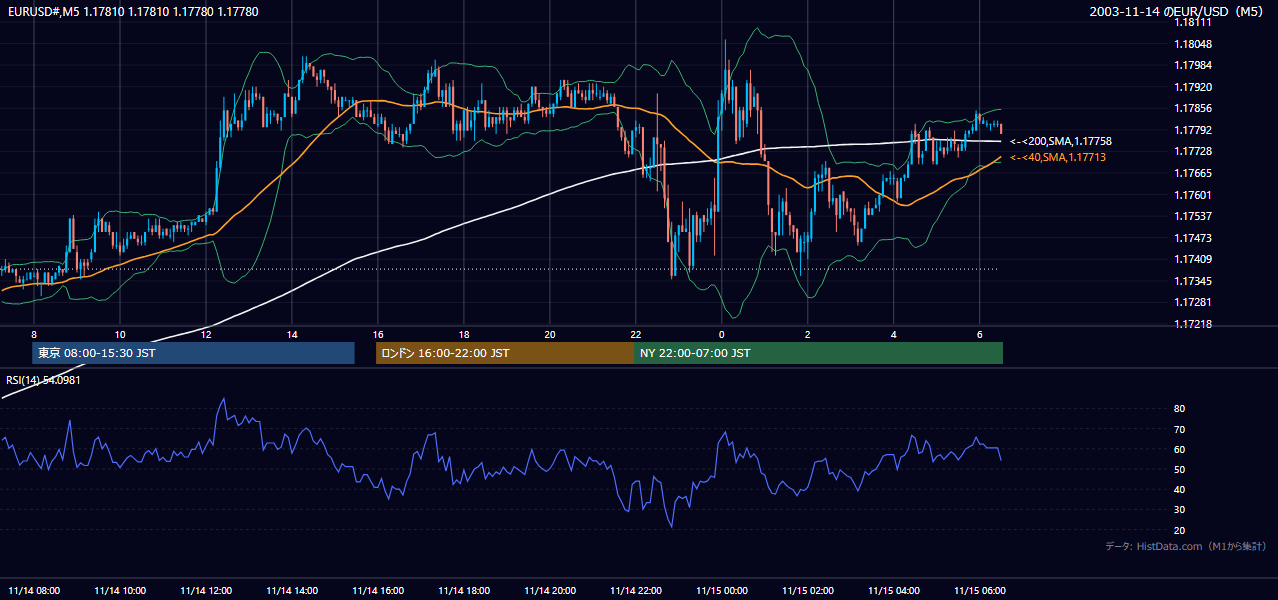Click the HistData.com data source credit
1278x600 pixels.
[1186, 547]
